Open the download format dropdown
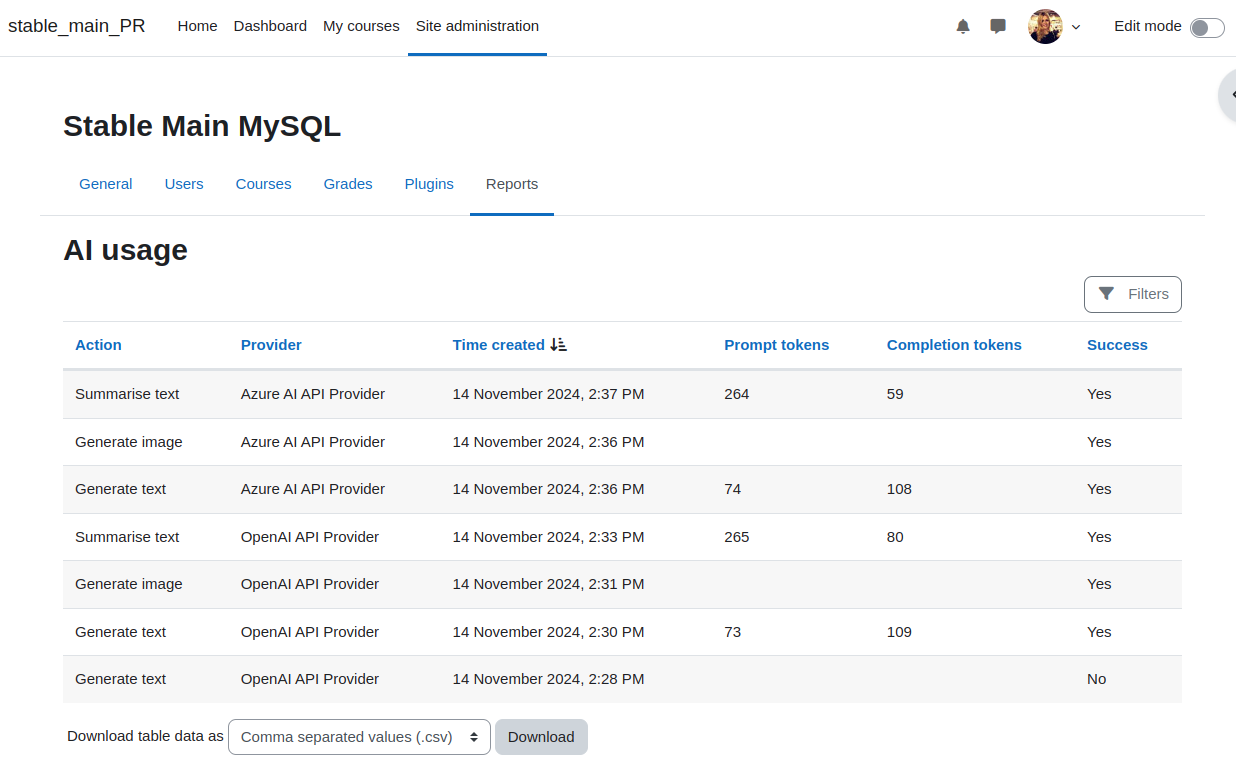 click(359, 737)
